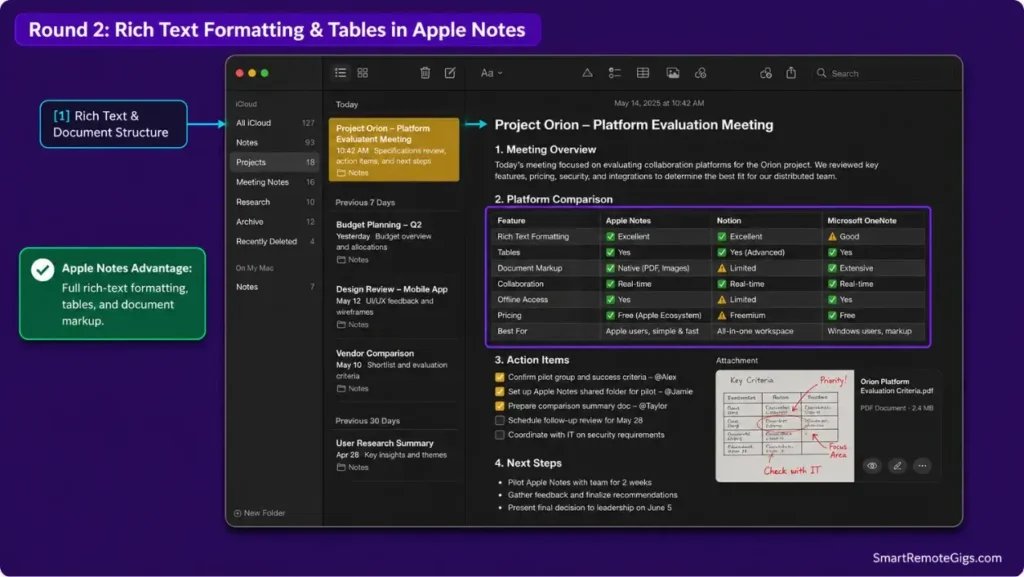Click Present final decision bullet

click(590, 507)
